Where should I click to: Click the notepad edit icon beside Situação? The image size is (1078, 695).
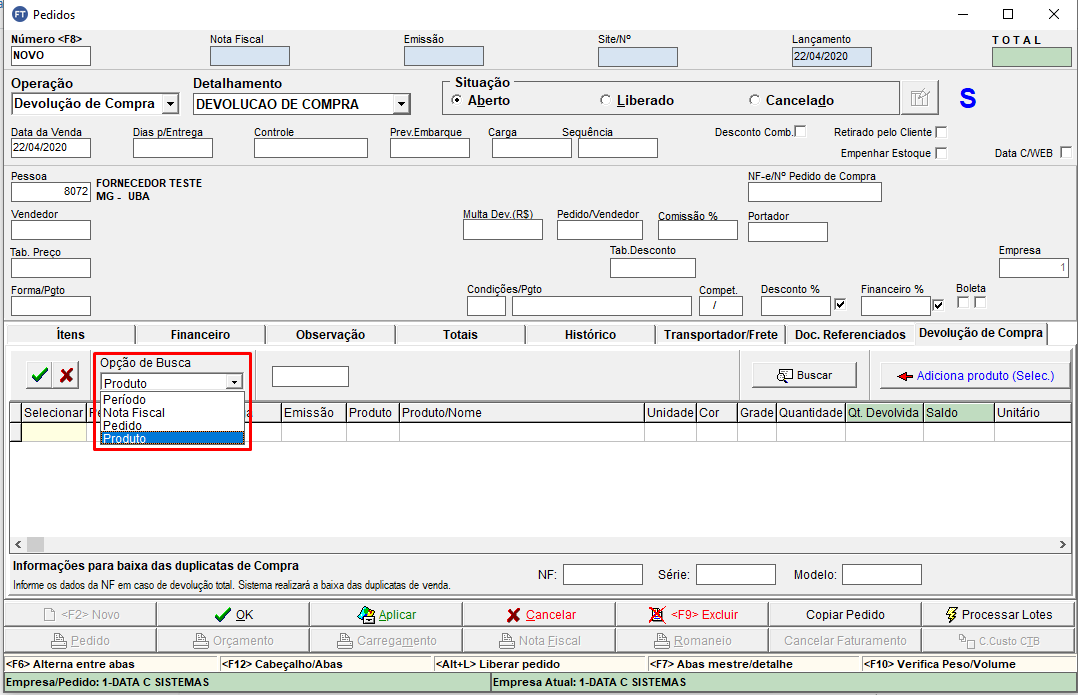point(919,99)
